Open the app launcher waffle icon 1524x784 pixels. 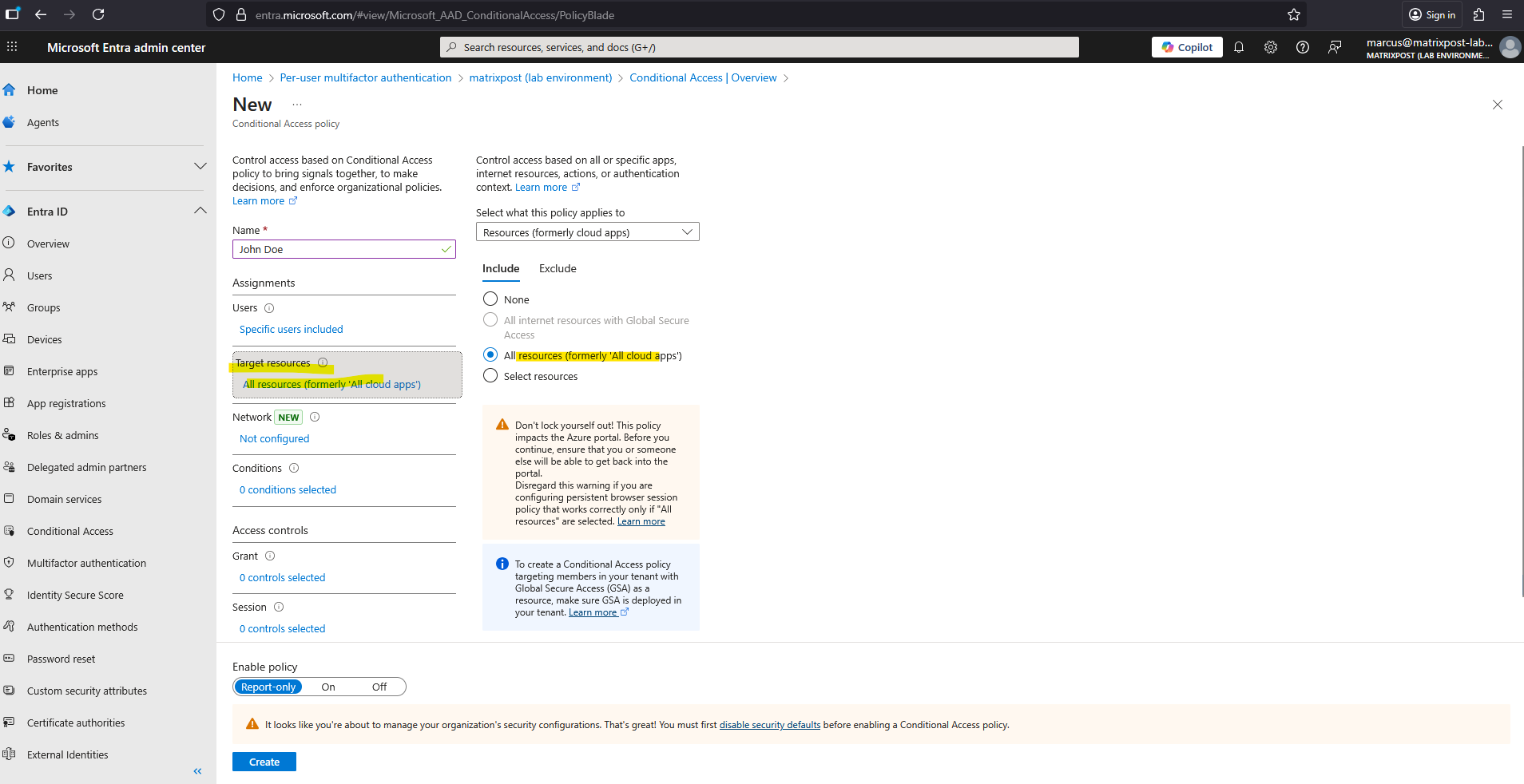coord(12,47)
